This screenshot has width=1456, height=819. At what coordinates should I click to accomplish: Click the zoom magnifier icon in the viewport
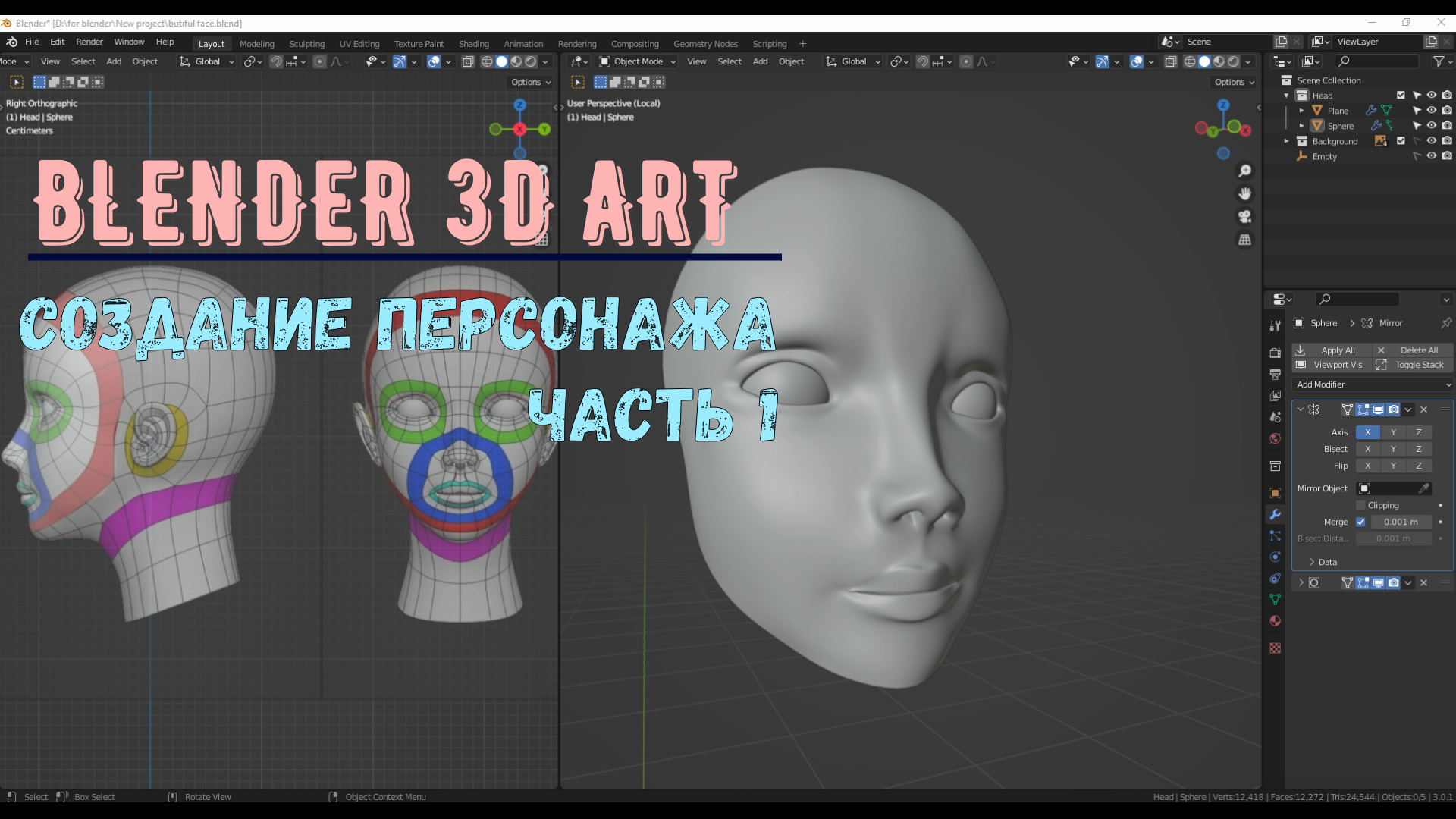[x=1246, y=171]
